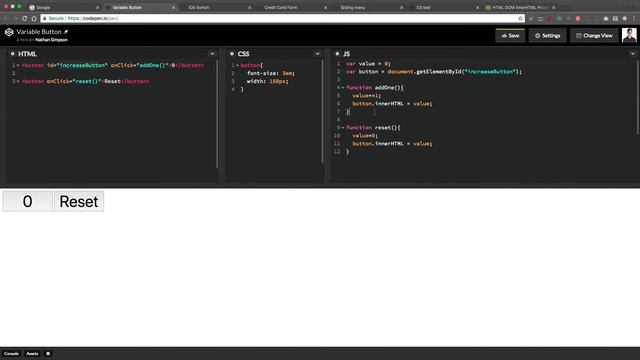
Task: Open the Assets panel
Action: click(32, 353)
